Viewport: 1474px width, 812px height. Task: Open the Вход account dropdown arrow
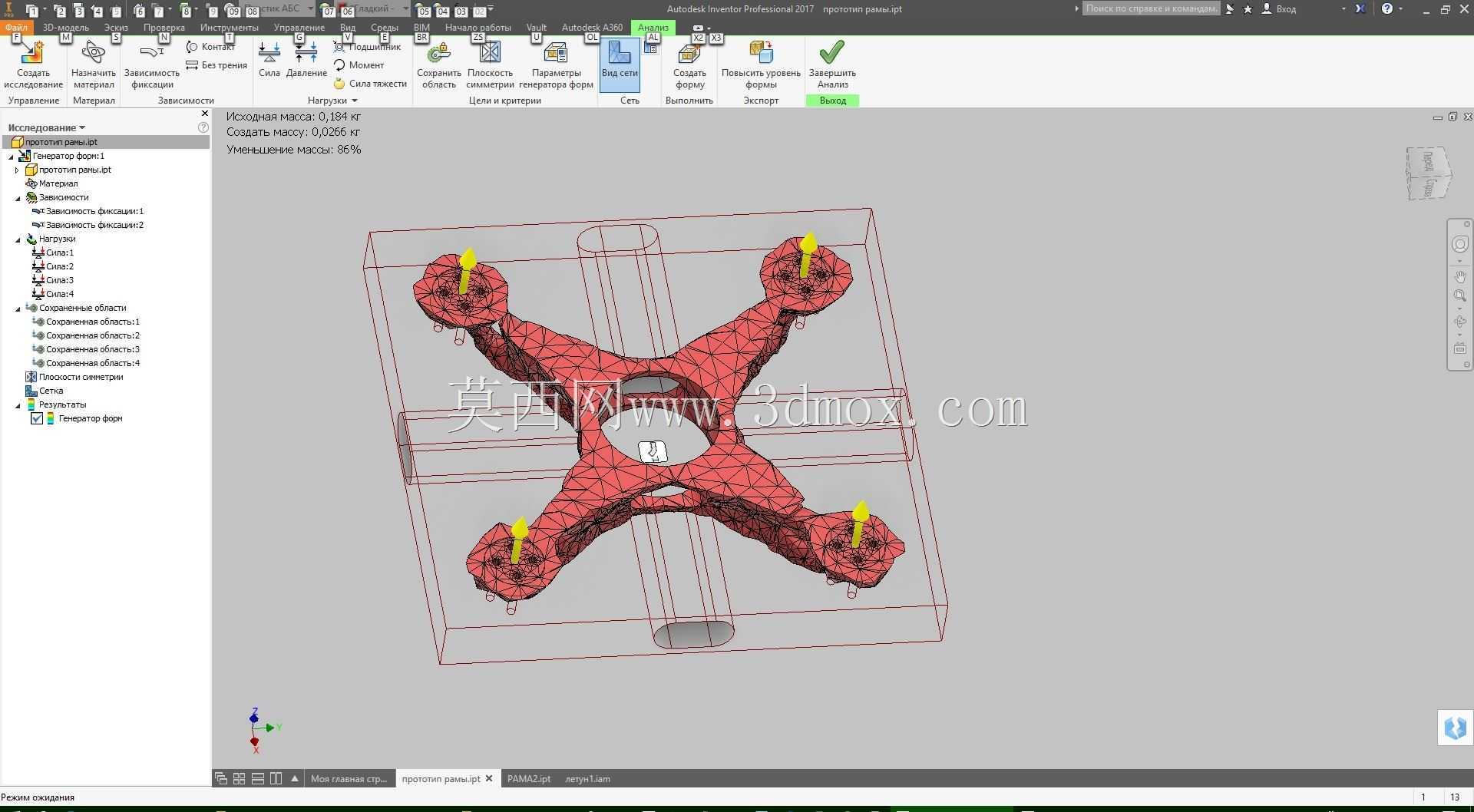1343,9
